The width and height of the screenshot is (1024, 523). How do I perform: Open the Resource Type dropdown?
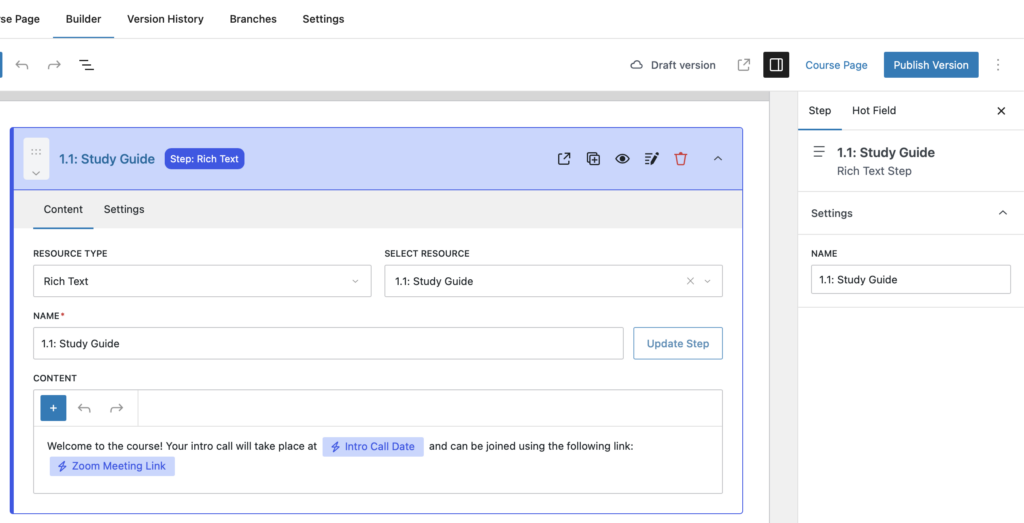202,281
